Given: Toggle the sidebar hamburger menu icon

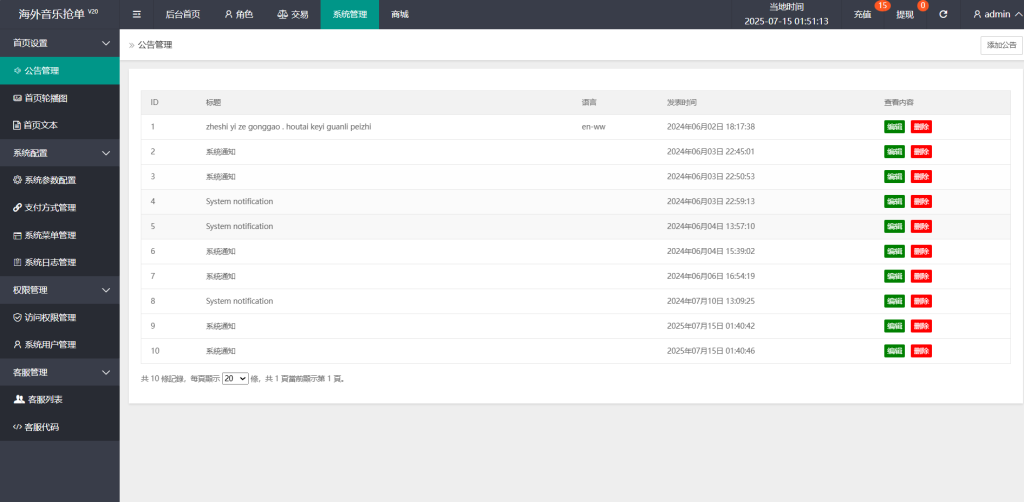Looking at the screenshot, I should (x=136, y=14).
